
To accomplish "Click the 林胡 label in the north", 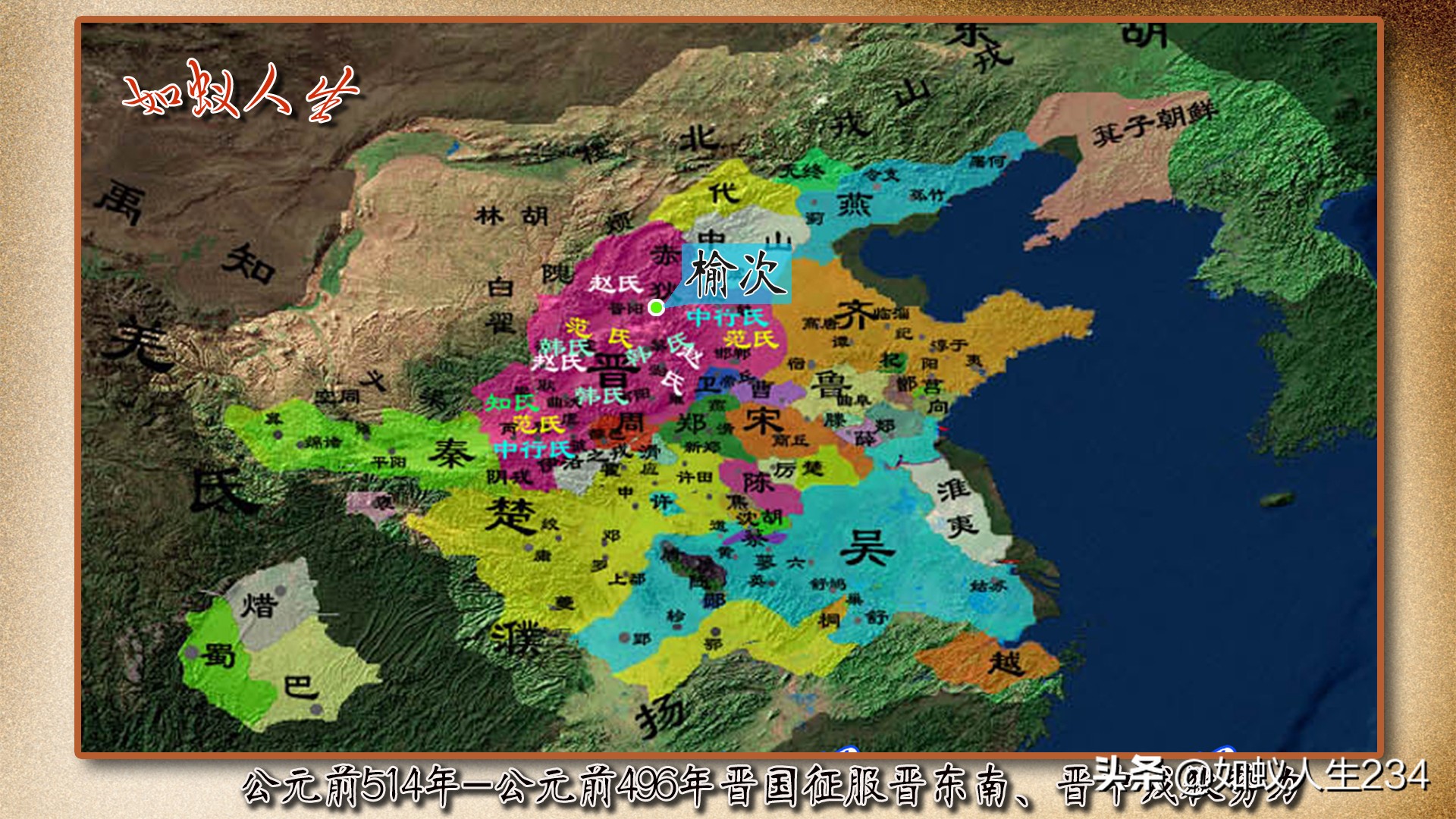I will coord(512,216).
